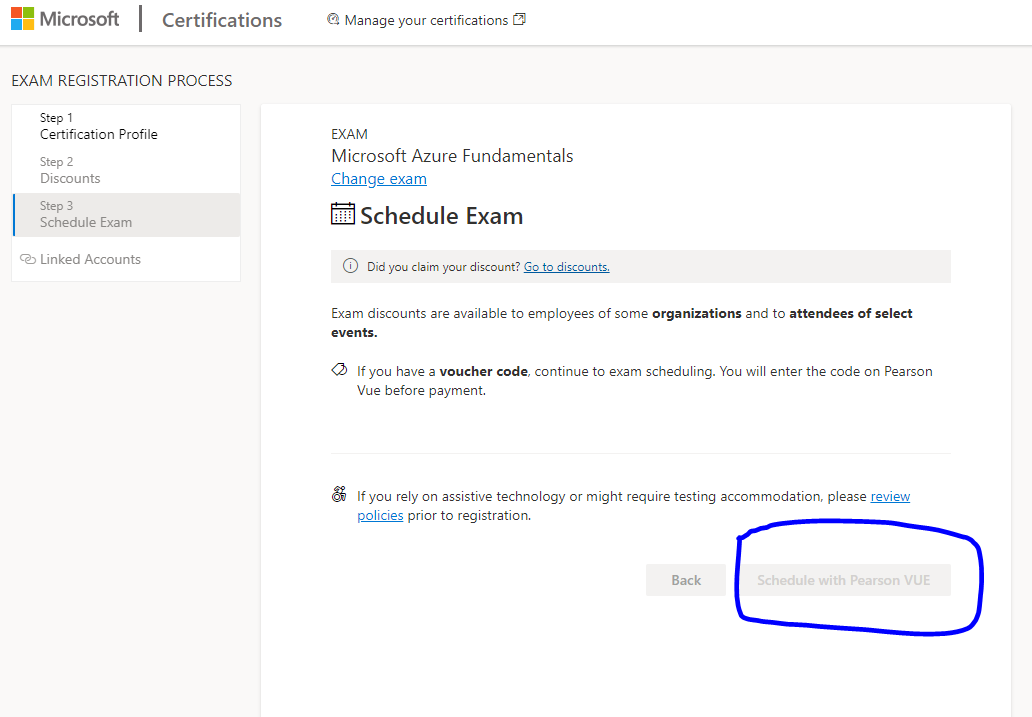Click the voucher tag icon
This screenshot has height=717, width=1032.
pos(339,369)
